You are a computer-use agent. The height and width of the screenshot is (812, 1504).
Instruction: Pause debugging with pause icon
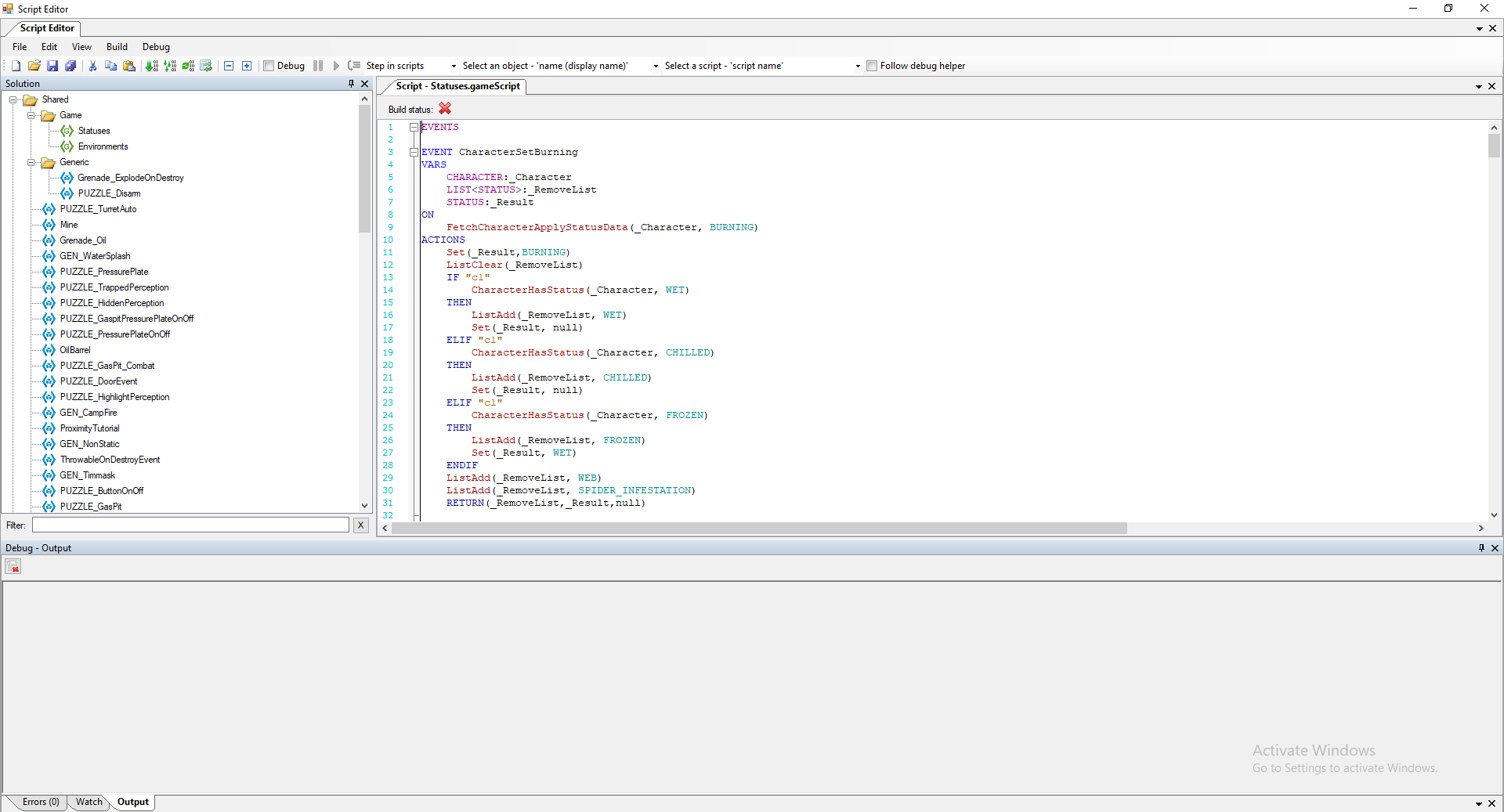(x=318, y=66)
